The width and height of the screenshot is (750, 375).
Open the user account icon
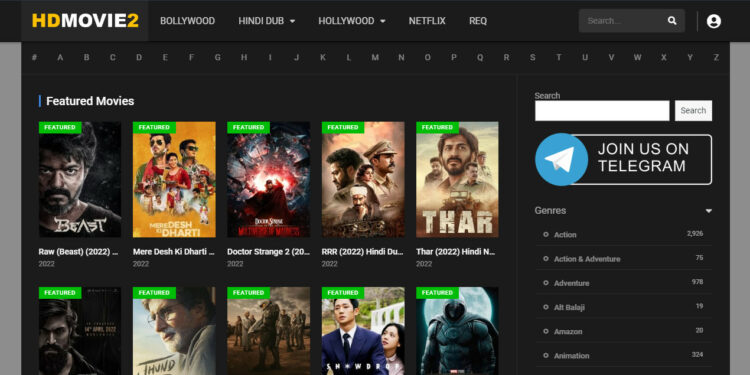[714, 21]
